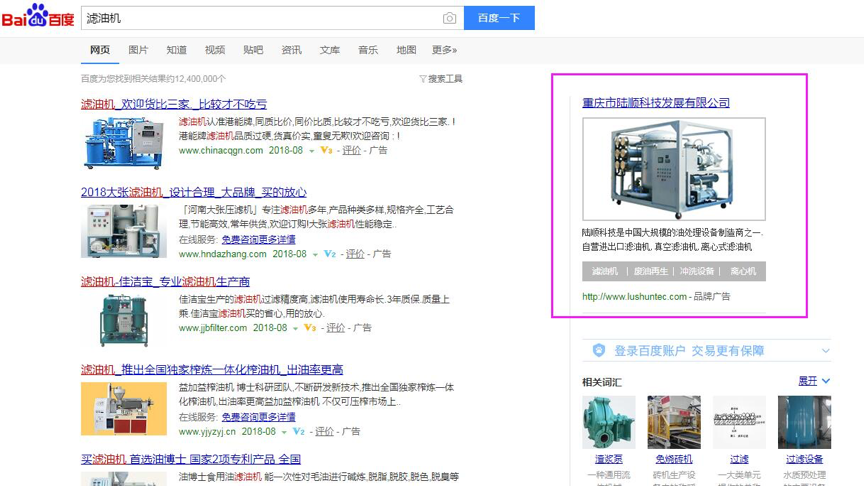Expand the dropdown arrow after chinacqgn.com date

311,151
